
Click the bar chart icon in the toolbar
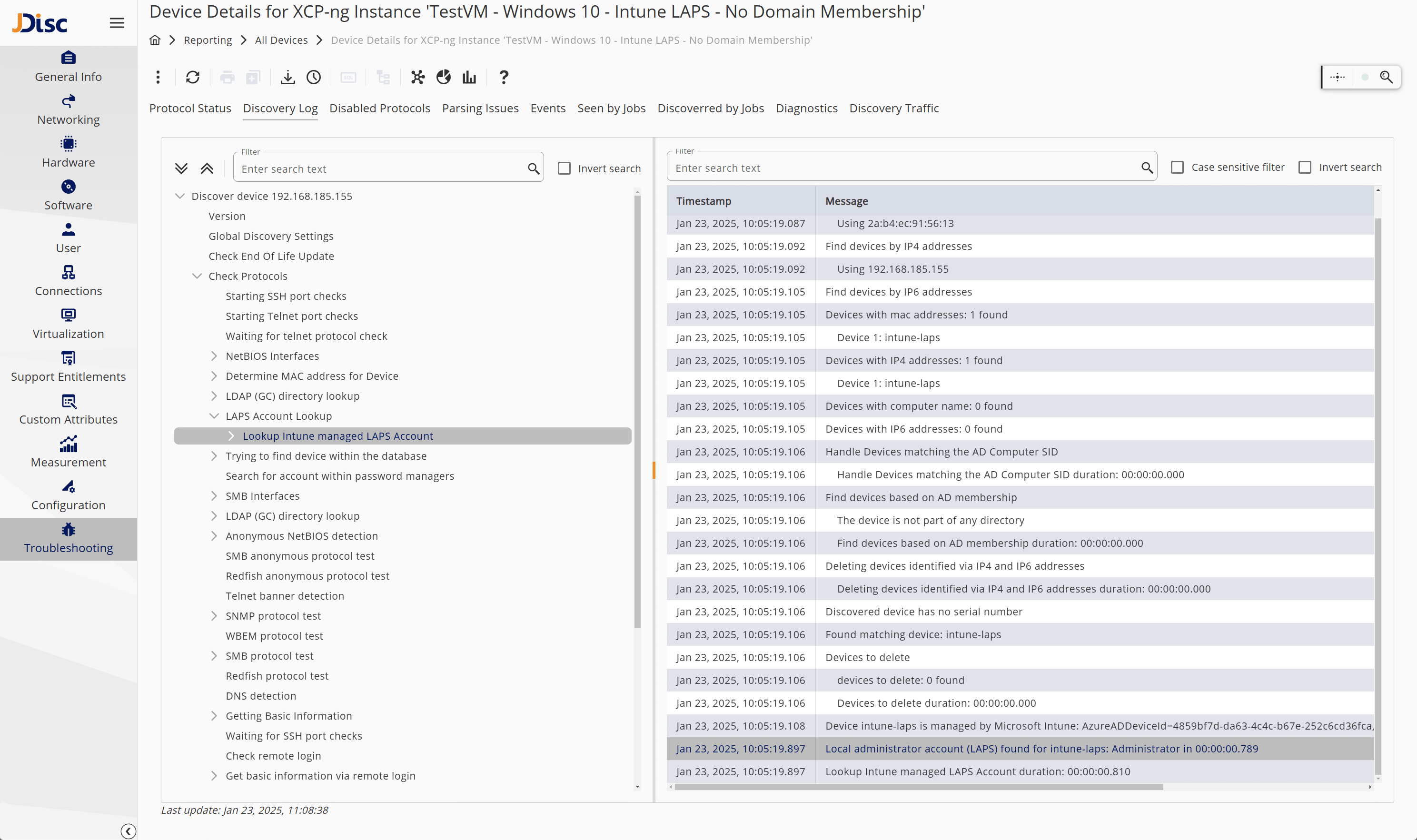469,77
